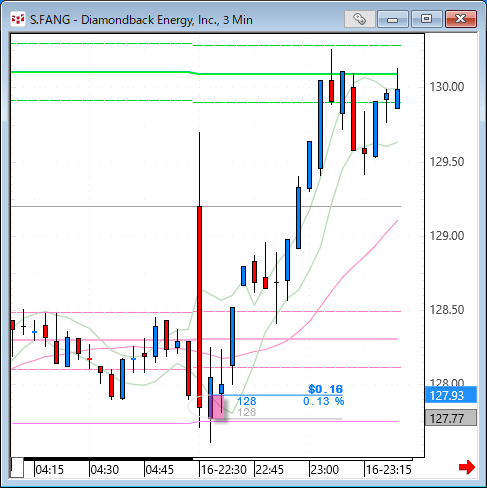This screenshot has width=487, height=488.
Task: Click the chart window app icon
Action: 18,19
